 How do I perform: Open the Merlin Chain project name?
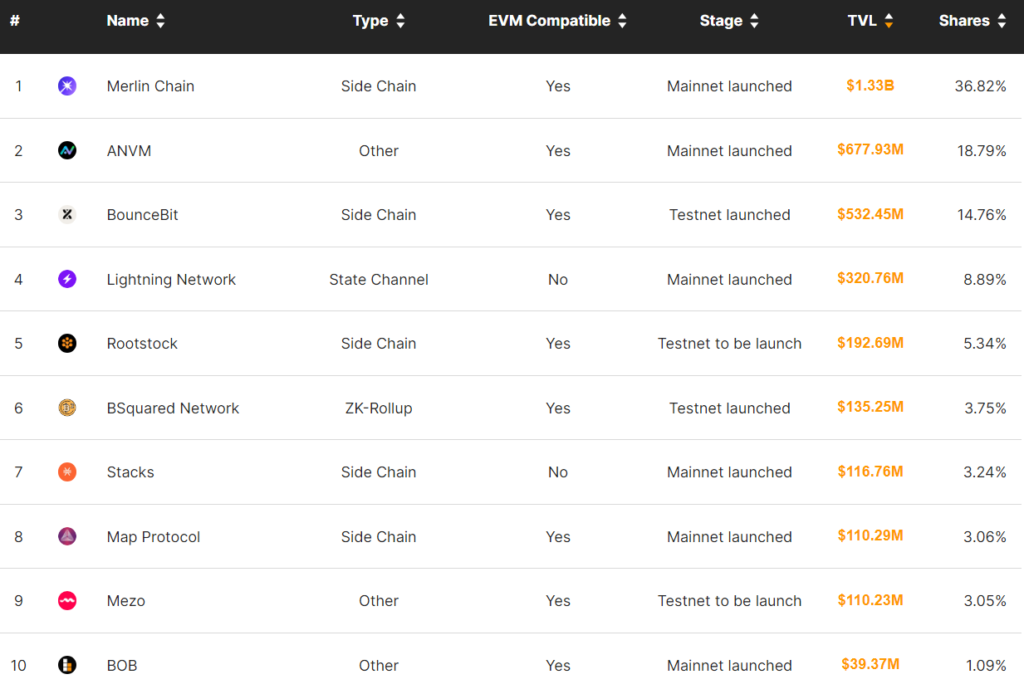pos(150,86)
